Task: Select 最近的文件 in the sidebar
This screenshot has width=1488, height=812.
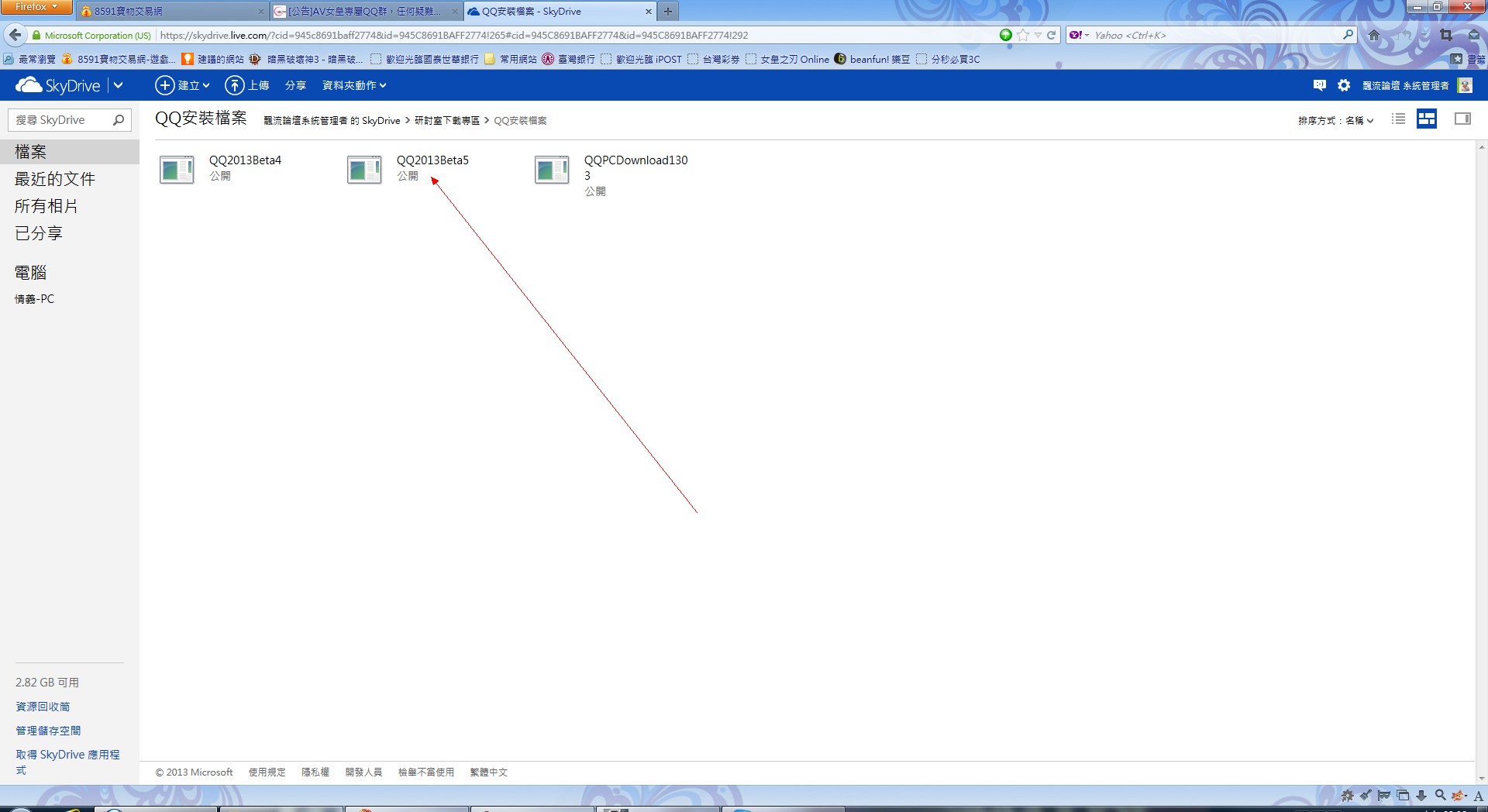Action: (x=55, y=179)
